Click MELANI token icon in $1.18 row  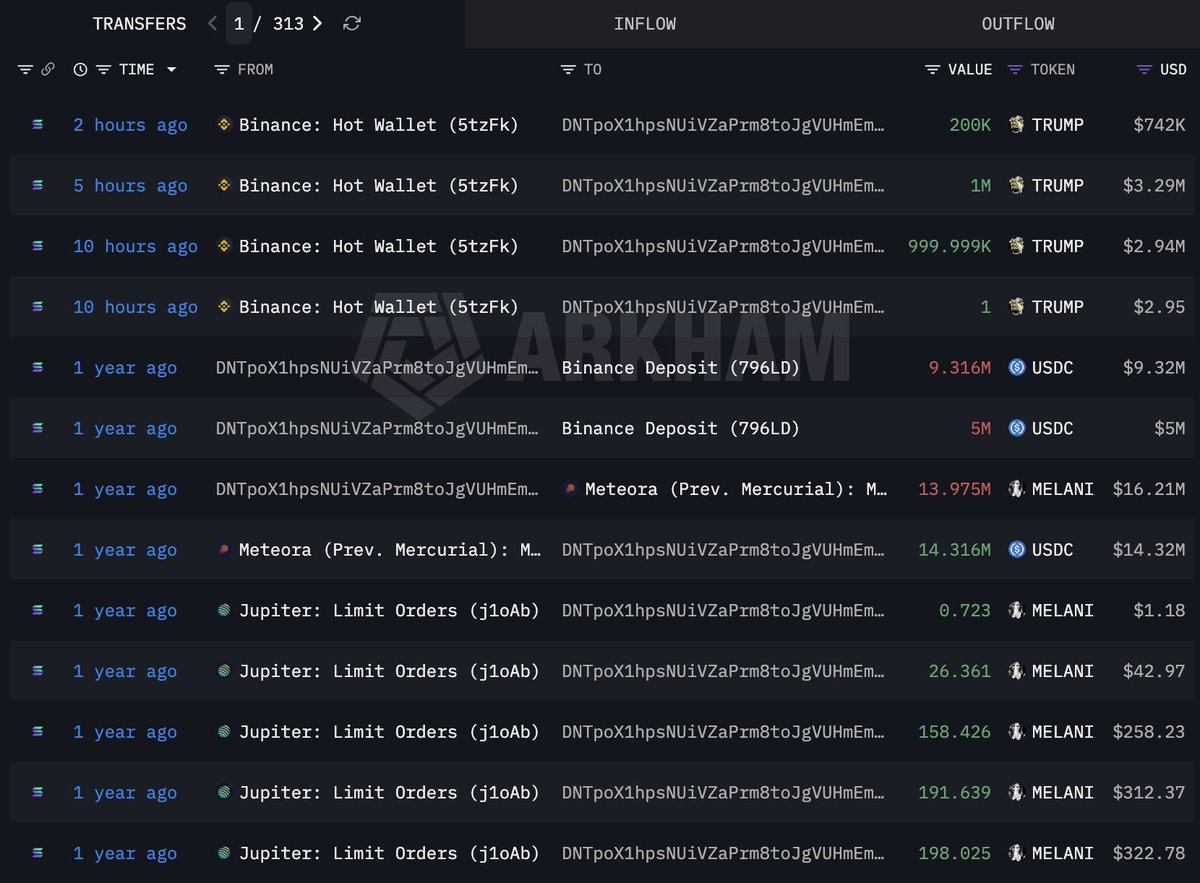click(x=1017, y=610)
